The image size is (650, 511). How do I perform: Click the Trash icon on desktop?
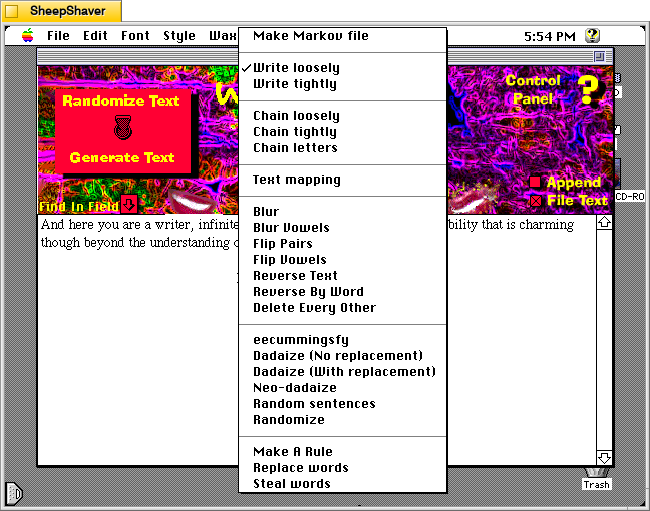pos(597,479)
